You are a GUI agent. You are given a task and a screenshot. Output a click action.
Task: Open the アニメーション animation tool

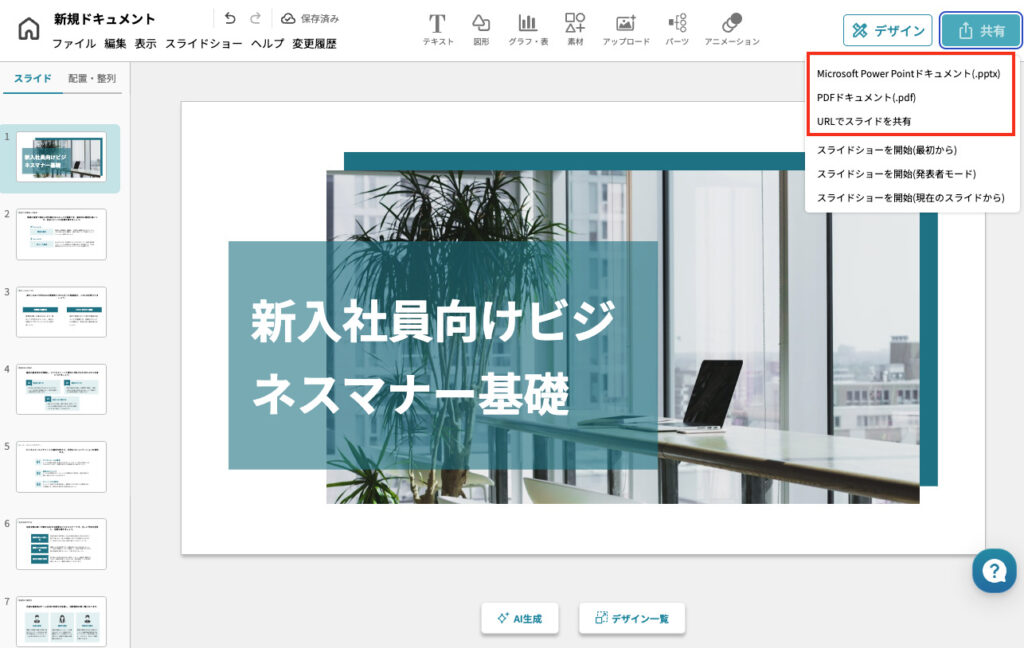tap(731, 30)
